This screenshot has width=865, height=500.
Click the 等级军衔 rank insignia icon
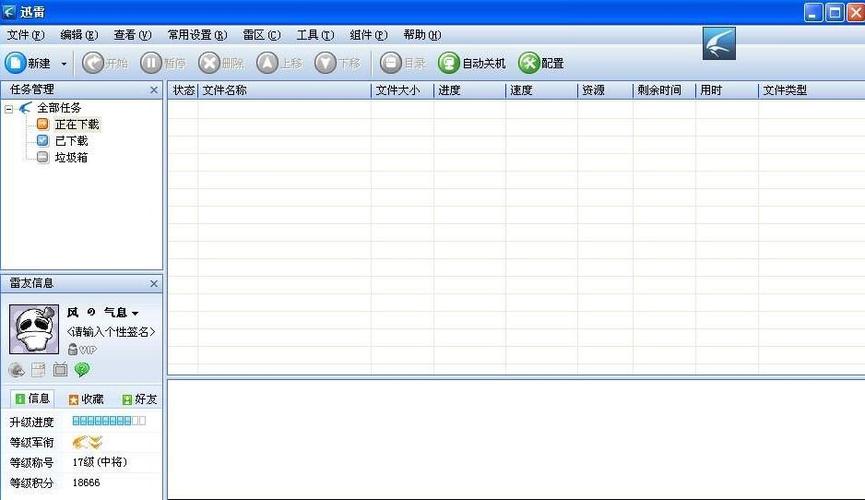(x=87, y=442)
